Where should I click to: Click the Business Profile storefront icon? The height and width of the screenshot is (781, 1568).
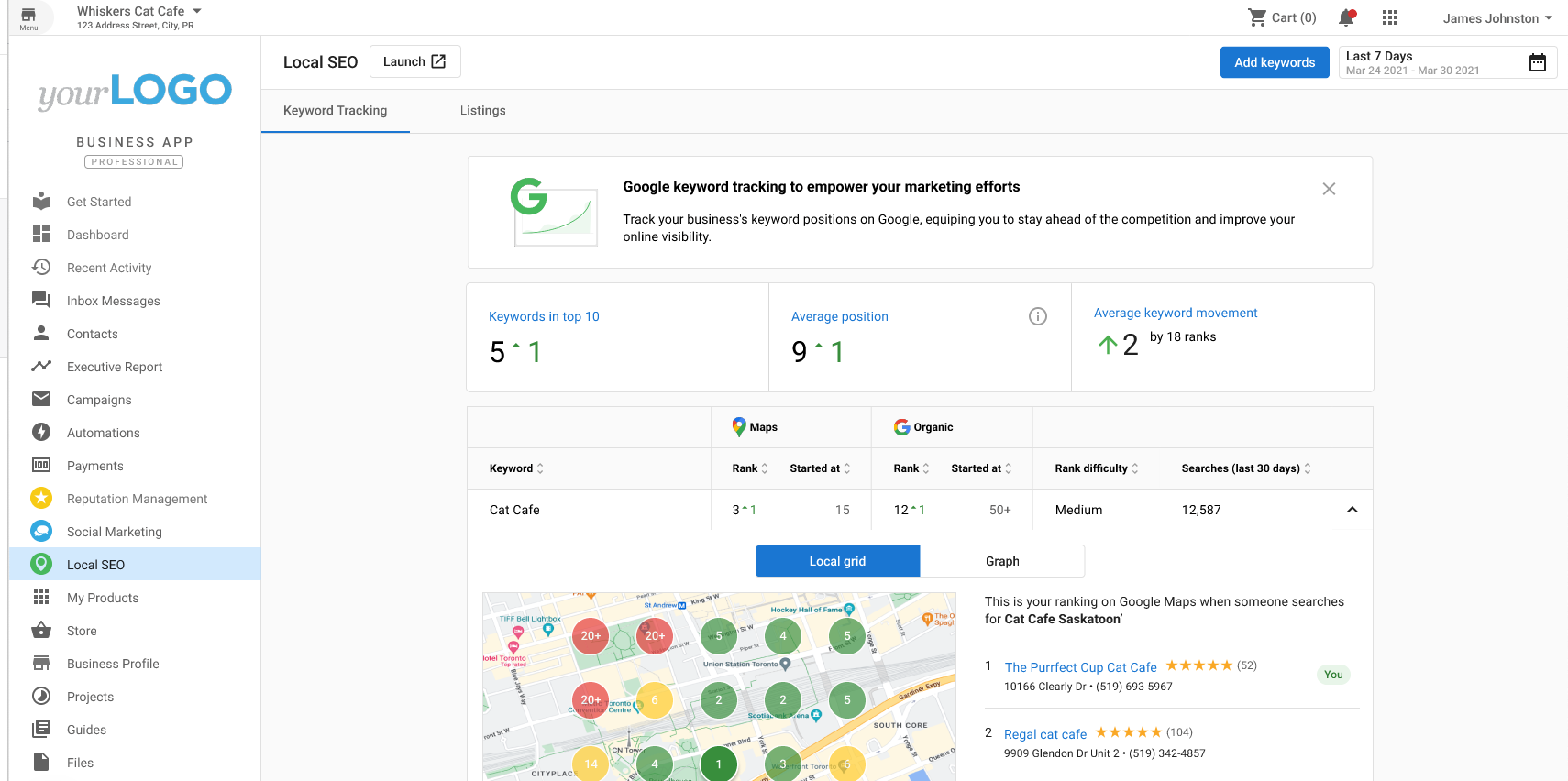(41, 664)
